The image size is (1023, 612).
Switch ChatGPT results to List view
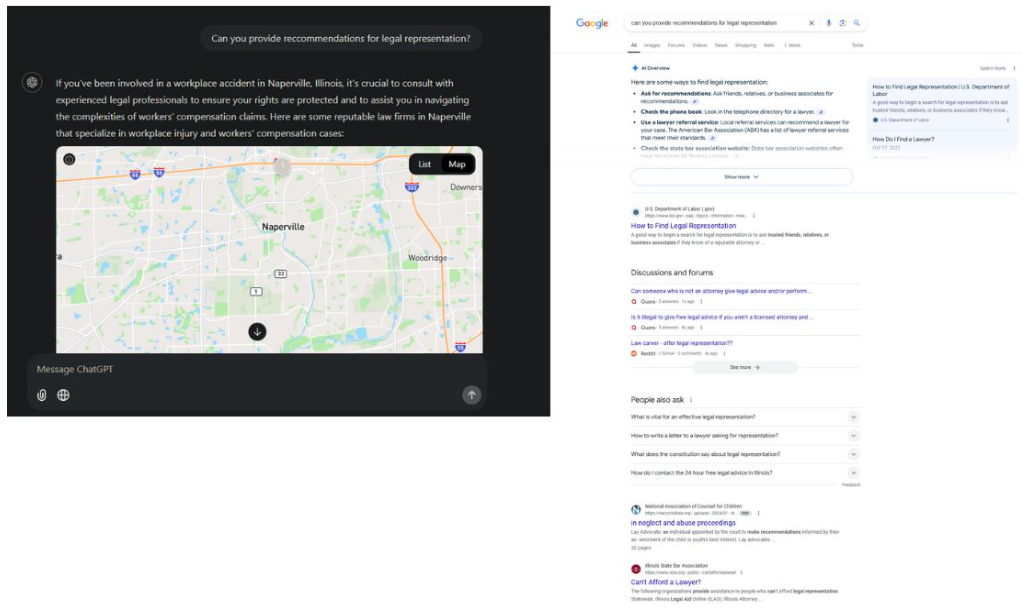pos(425,164)
